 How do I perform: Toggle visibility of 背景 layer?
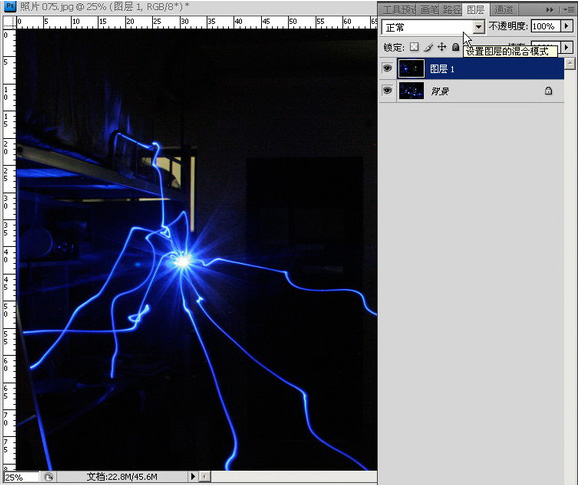pyautogui.click(x=387, y=90)
